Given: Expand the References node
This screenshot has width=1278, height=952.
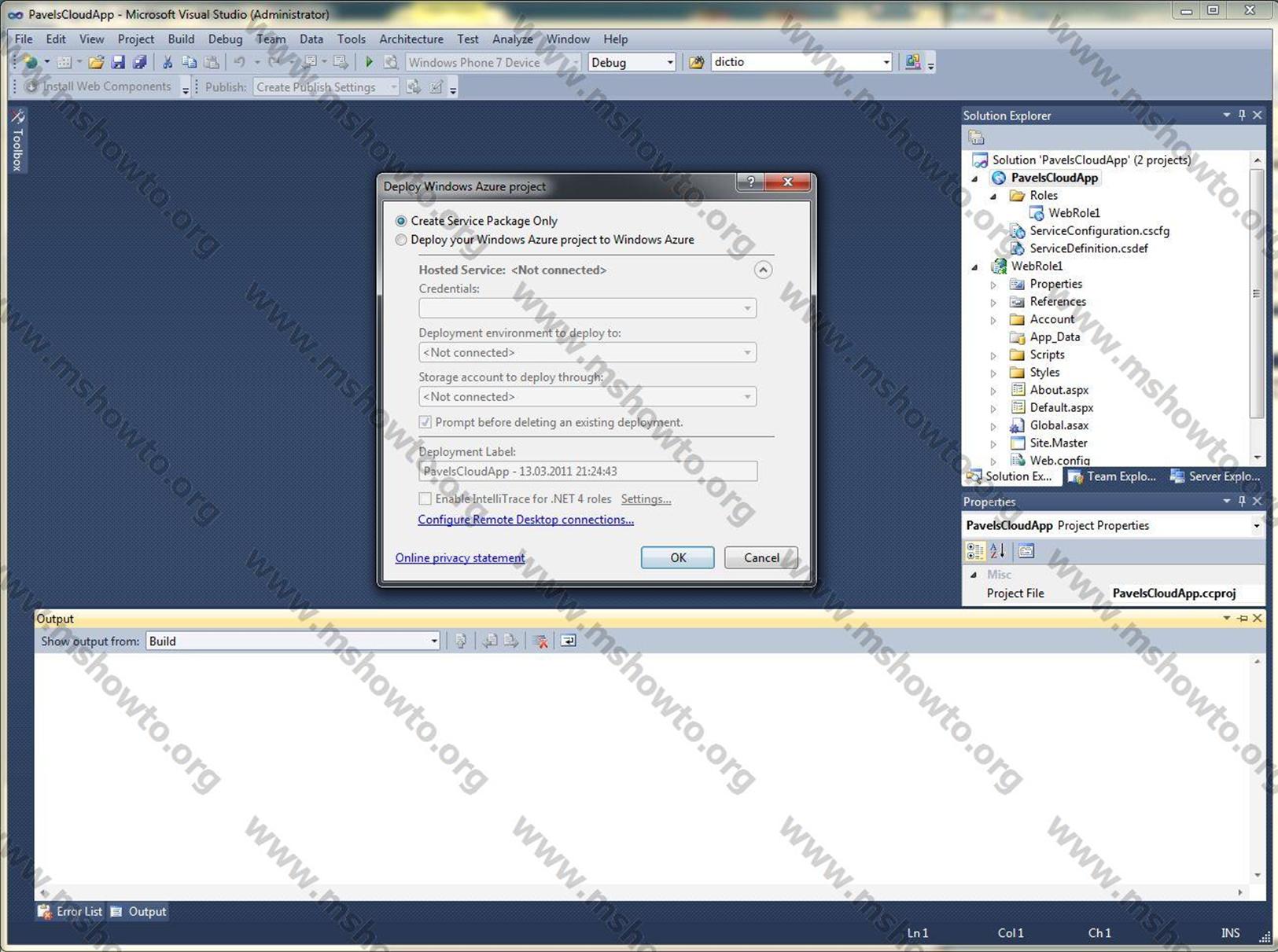Looking at the screenshot, I should pyautogui.click(x=993, y=302).
